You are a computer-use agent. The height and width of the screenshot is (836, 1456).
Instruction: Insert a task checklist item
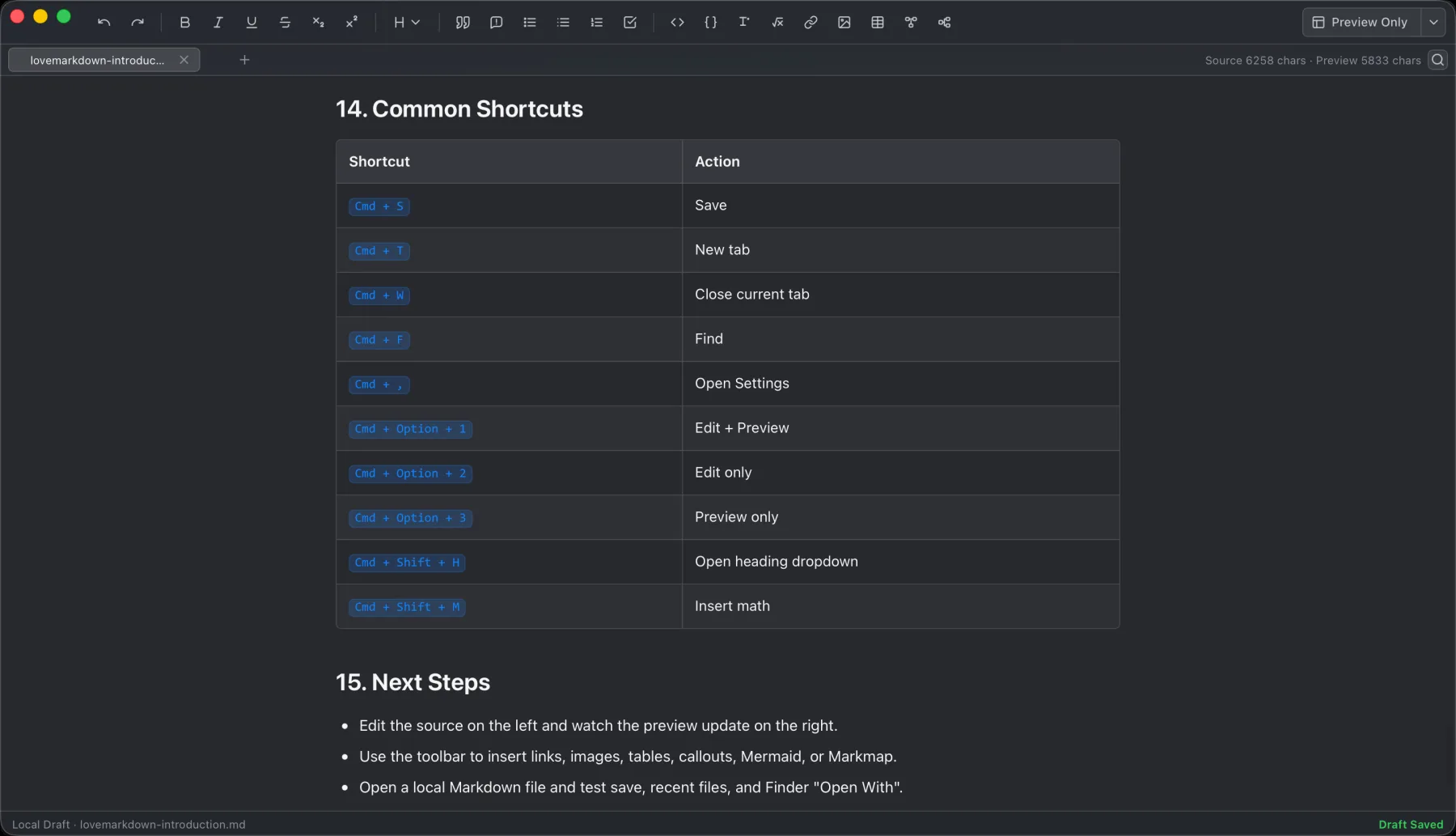630,23
